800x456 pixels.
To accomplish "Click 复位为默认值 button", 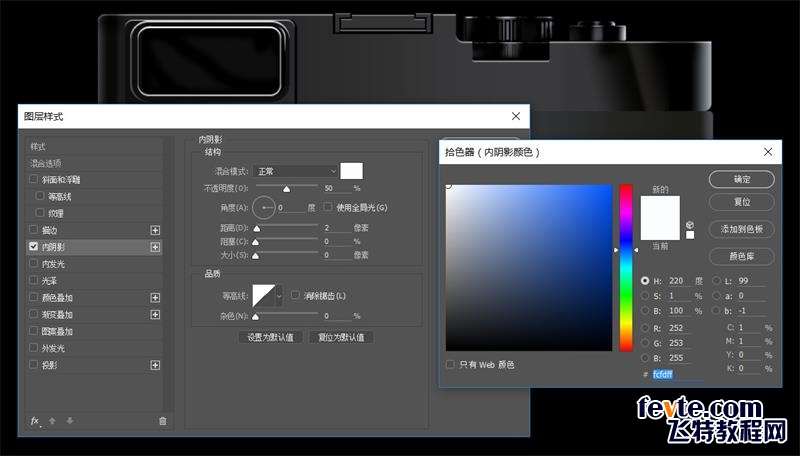I will tap(341, 337).
